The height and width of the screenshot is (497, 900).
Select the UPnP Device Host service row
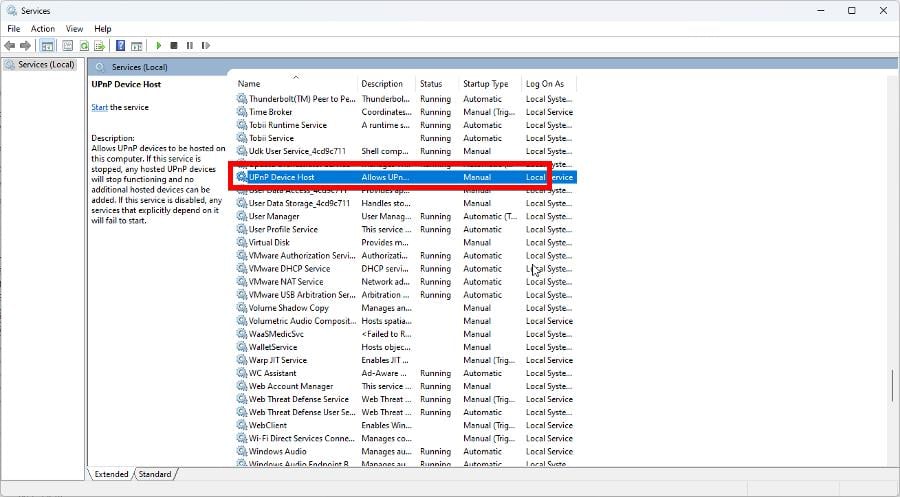point(405,177)
